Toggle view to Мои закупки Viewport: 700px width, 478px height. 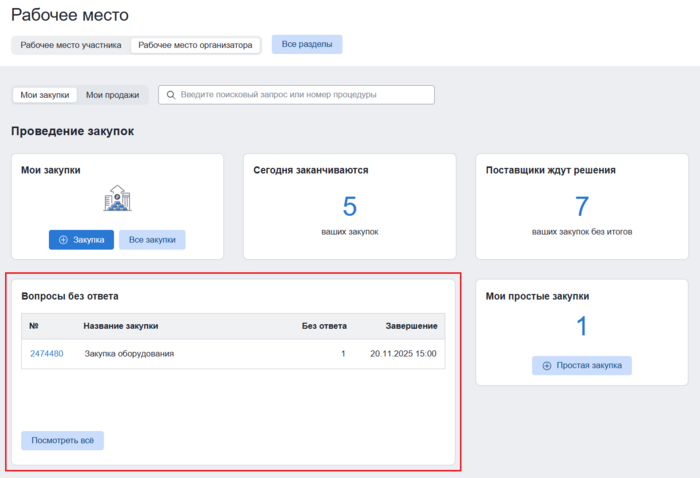45,95
